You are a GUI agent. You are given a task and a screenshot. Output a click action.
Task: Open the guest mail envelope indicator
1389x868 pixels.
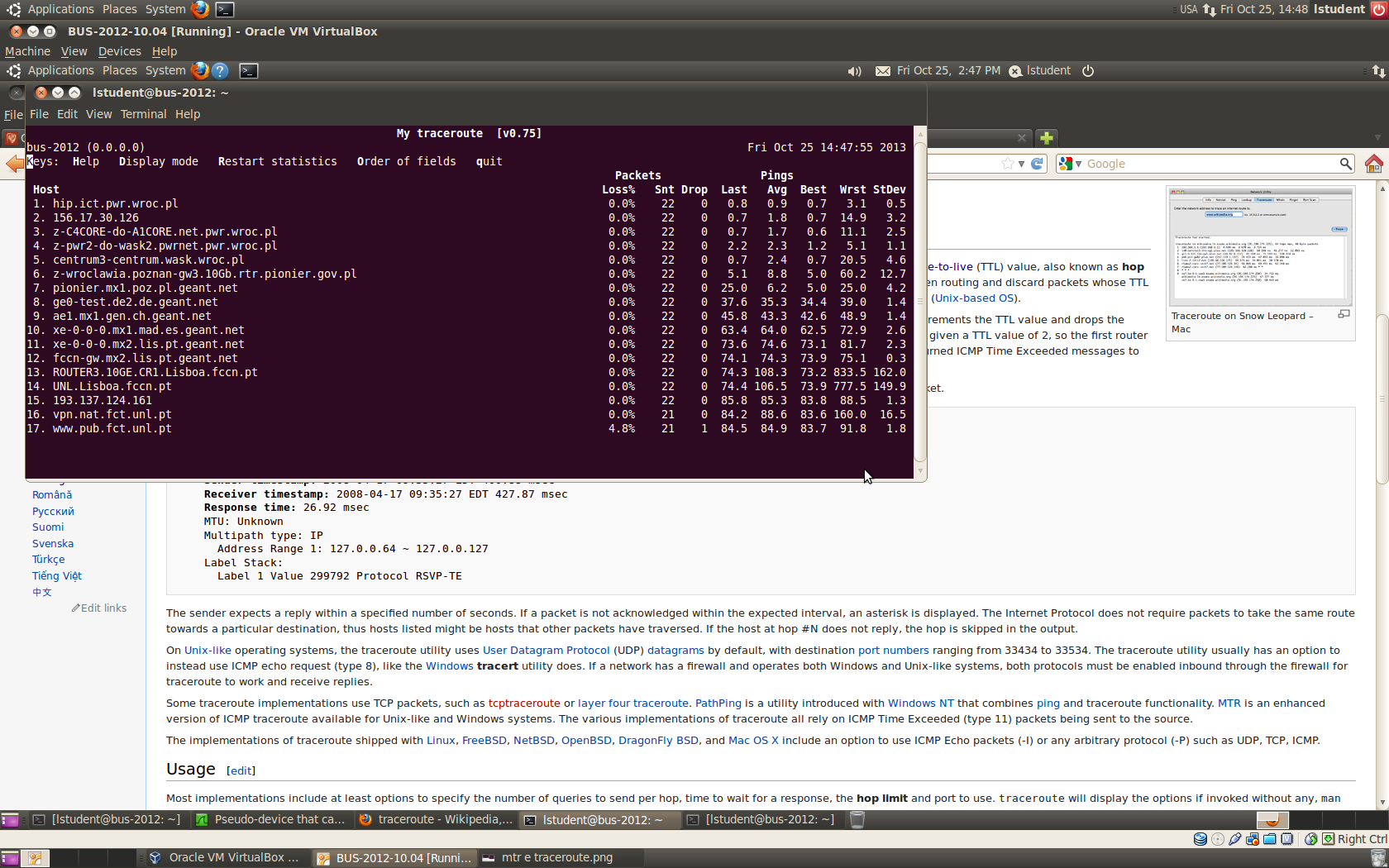point(883,71)
